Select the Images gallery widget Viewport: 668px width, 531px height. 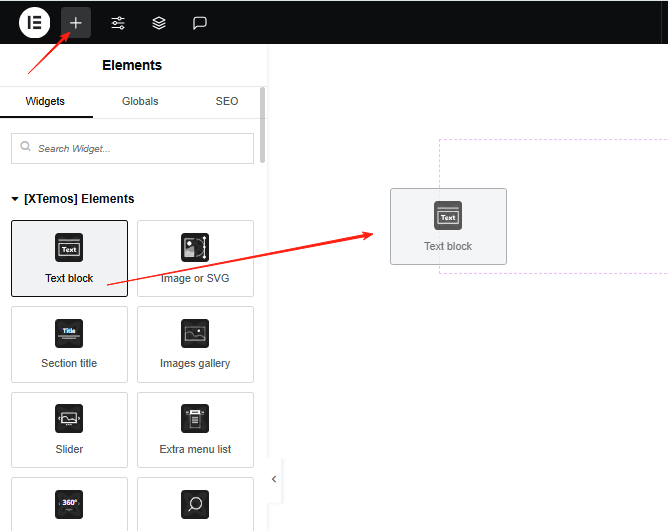click(x=195, y=344)
